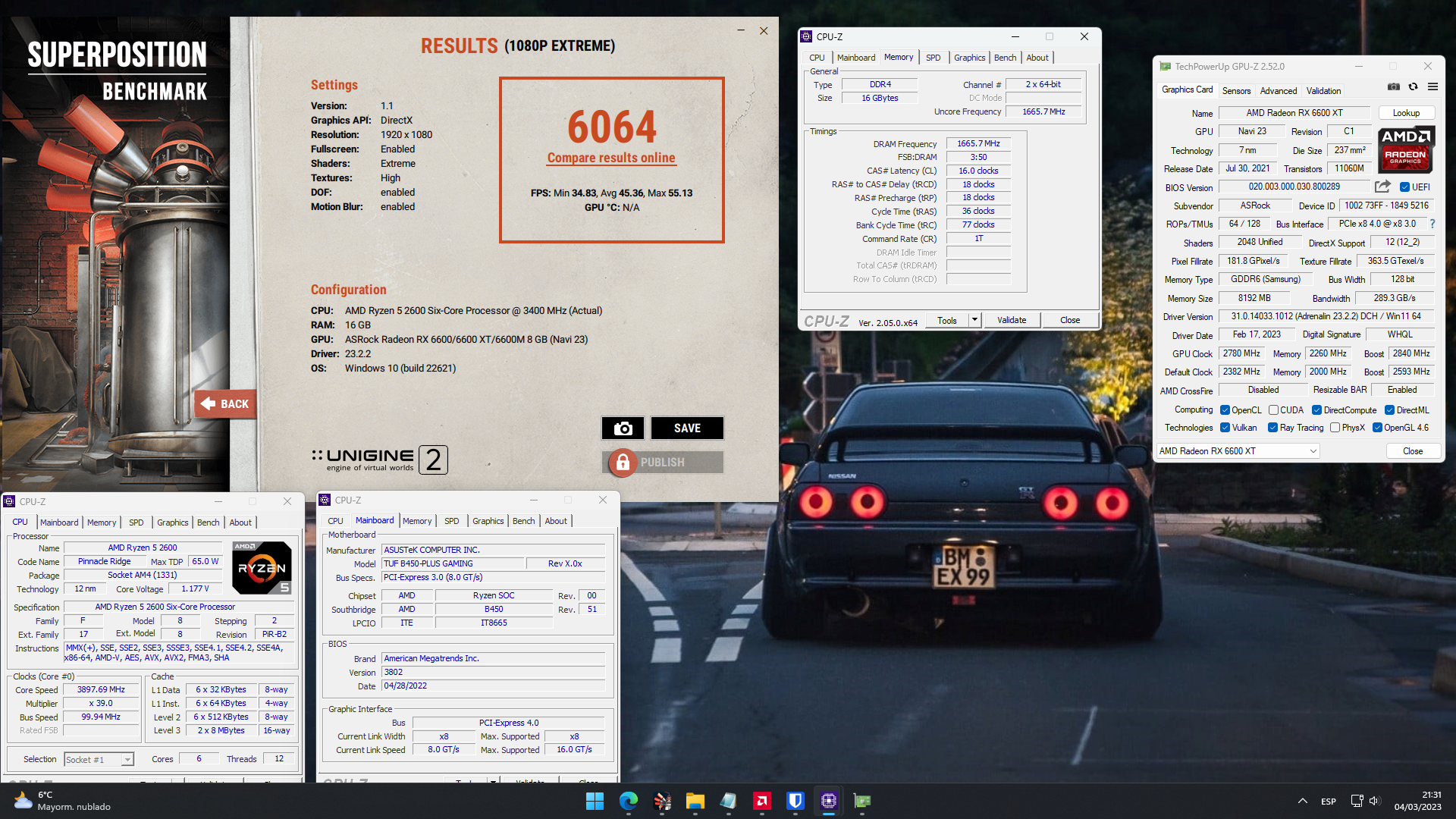Screen dimensions: 1456x819
Task: Click GPU-Z screenshot camera icon
Action: 1394,87
